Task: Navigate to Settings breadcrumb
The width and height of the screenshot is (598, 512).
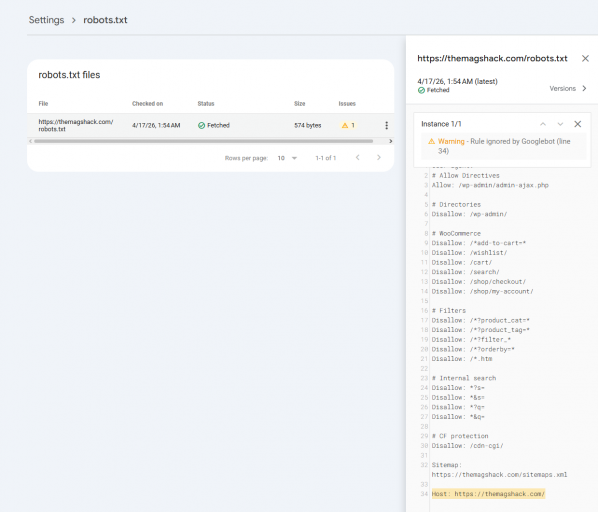Action: click(x=47, y=20)
